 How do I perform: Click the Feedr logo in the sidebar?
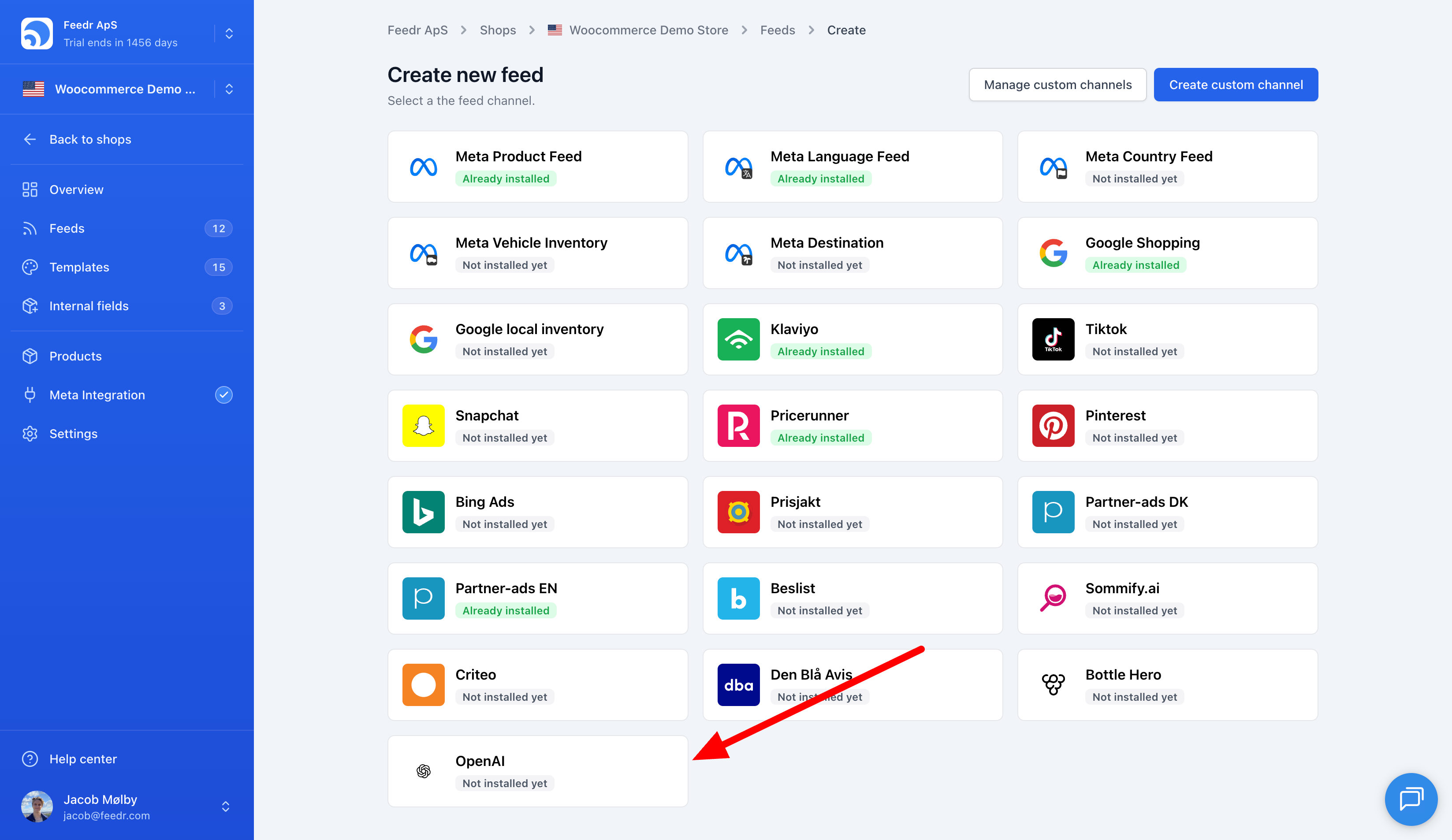37,33
